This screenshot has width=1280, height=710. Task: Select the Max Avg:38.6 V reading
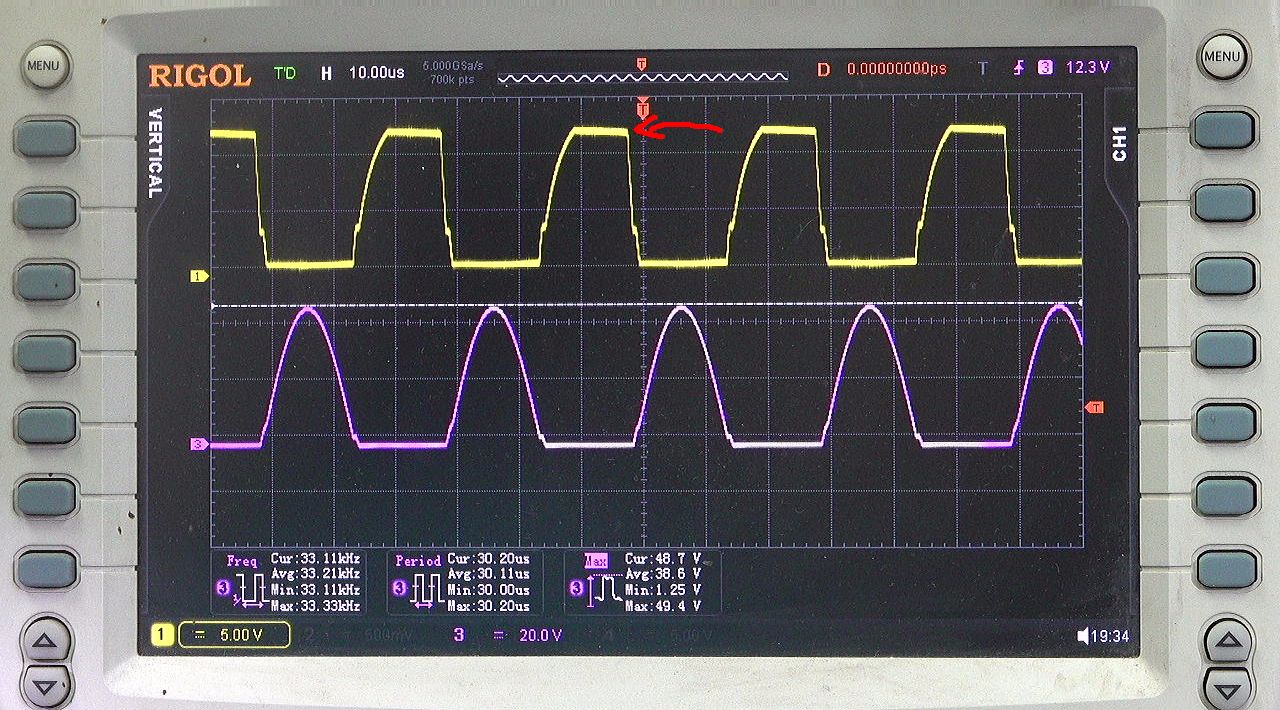point(663,574)
